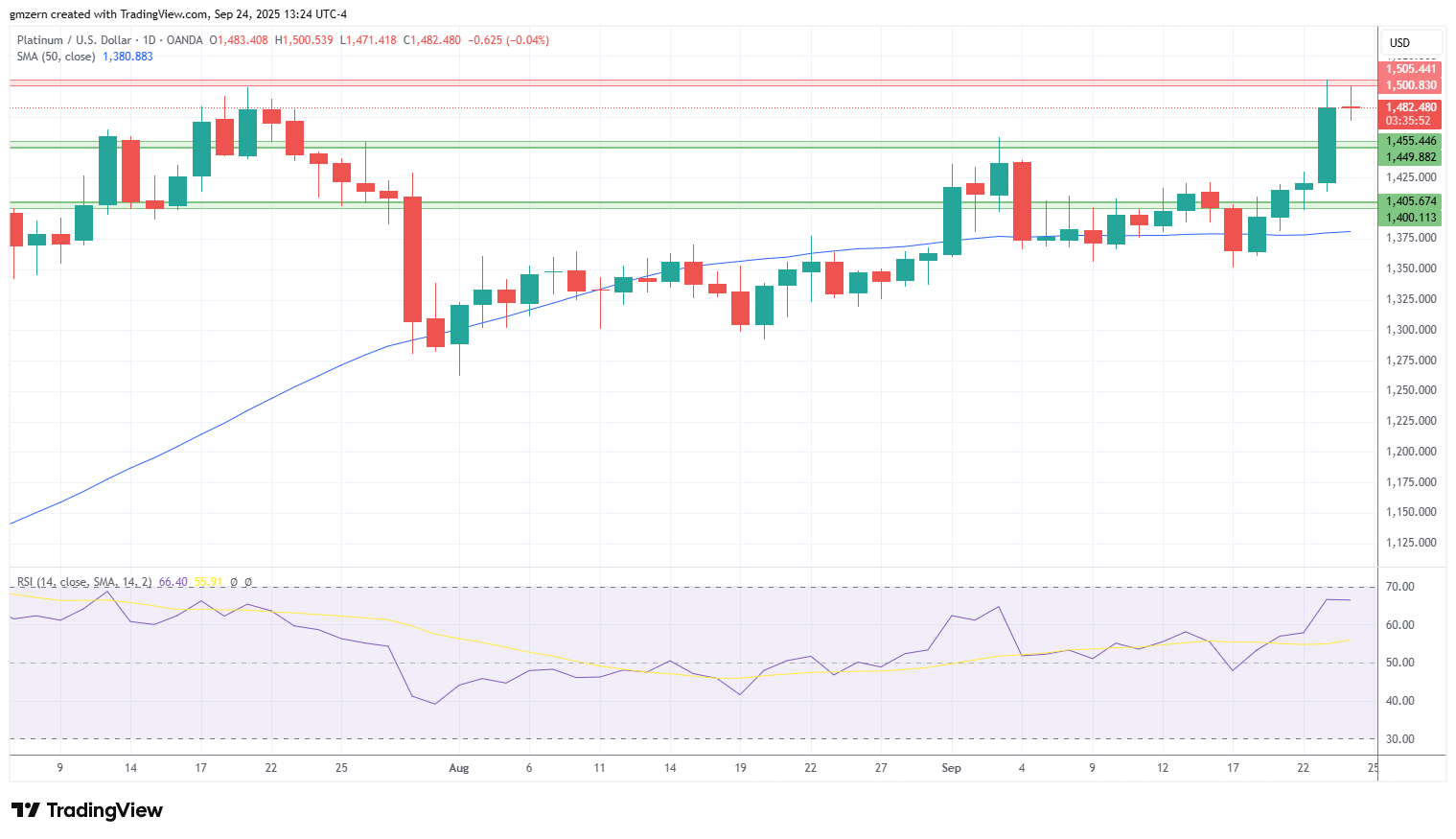Click the 1,505.441 resistance price label
Viewport: 1456px width, 839px height.
tap(1411, 69)
